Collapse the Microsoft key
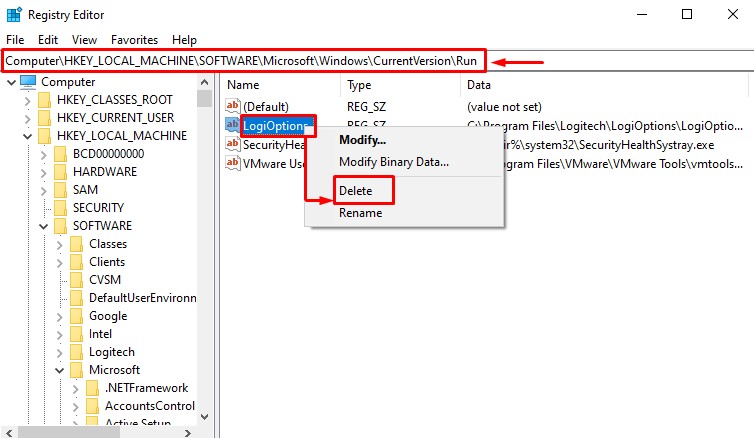Viewport: 754px width, 438px height. [x=60, y=370]
